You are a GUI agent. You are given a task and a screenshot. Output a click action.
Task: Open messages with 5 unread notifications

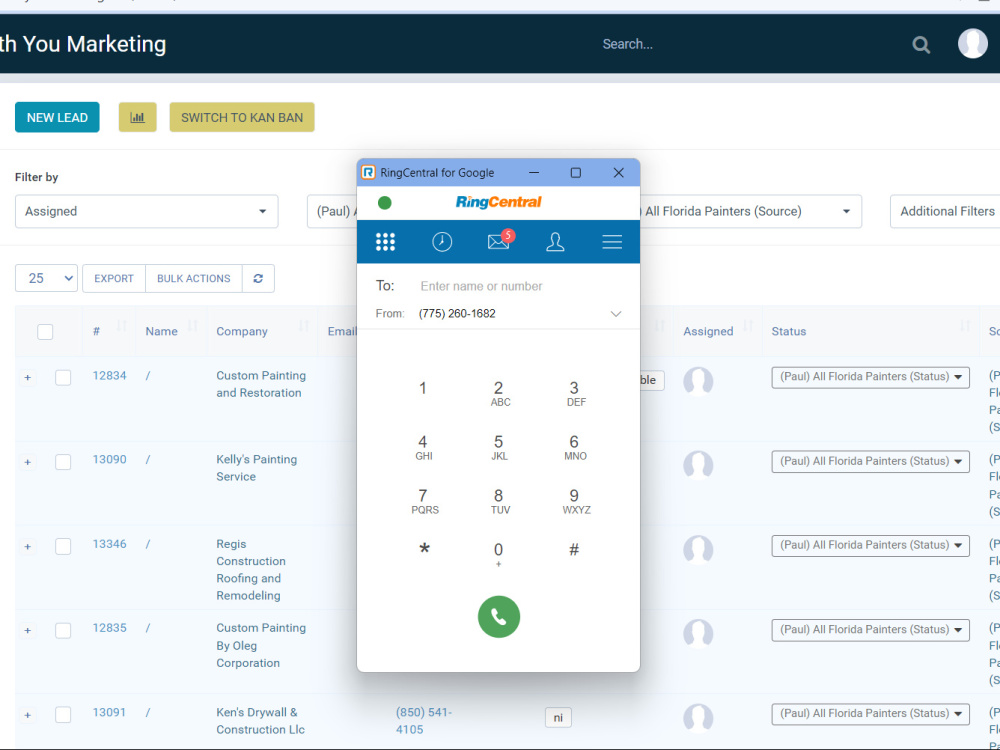pos(498,241)
